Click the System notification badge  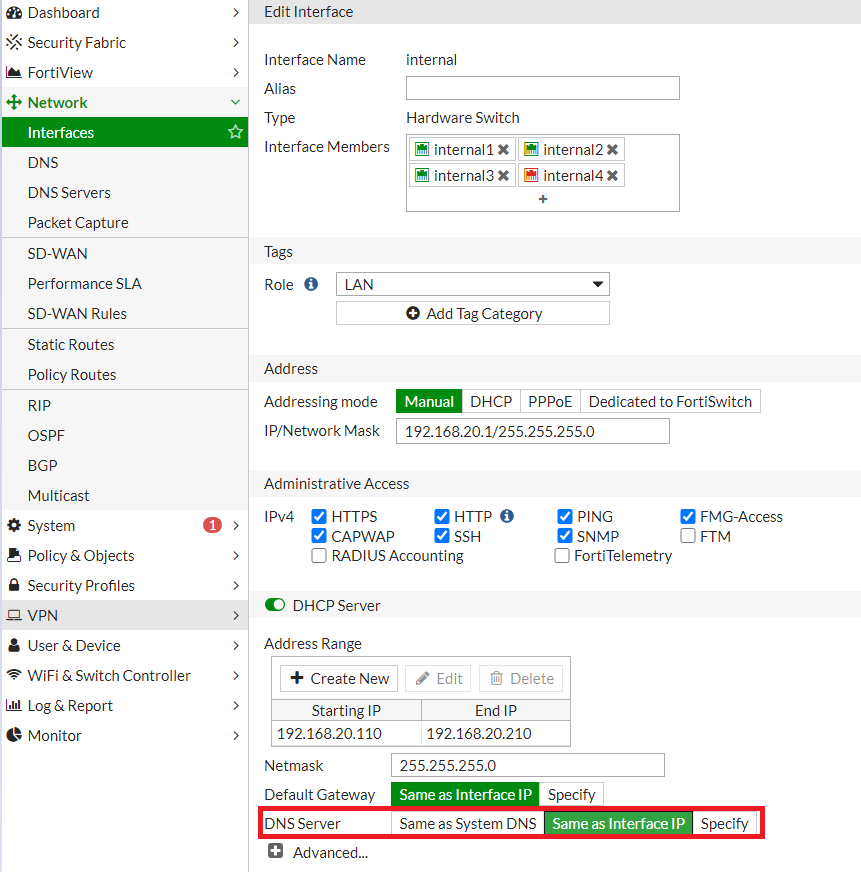click(212, 525)
